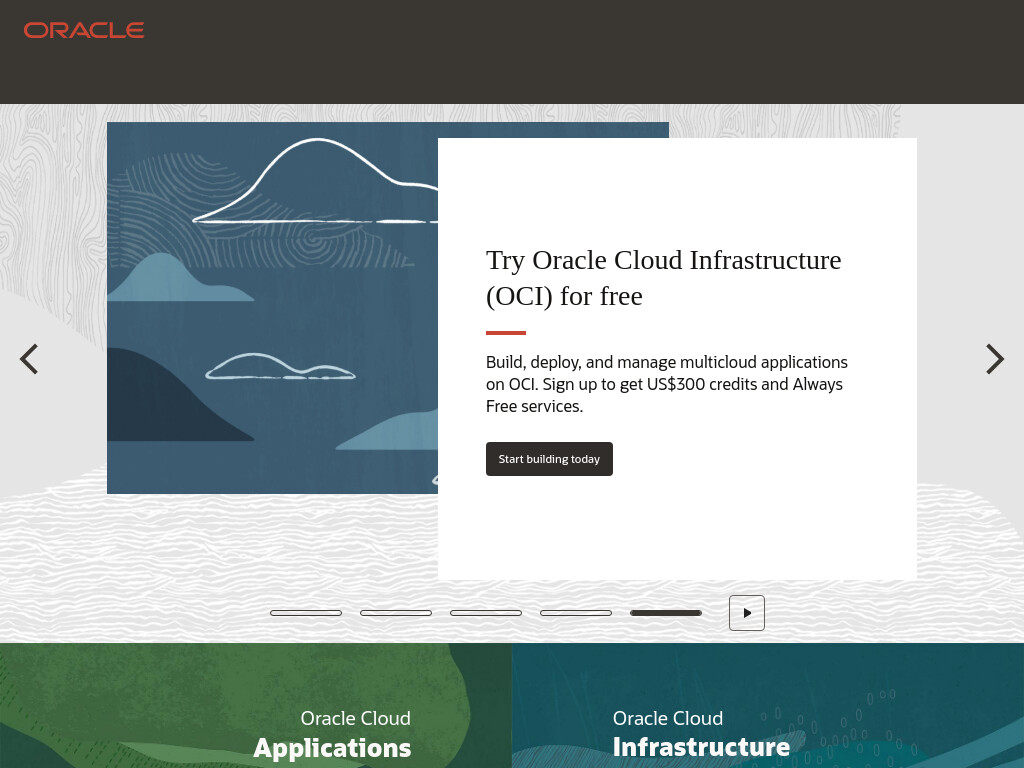Select the third carousel slide indicator
The image size is (1024, 768).
pyautogui.click(x=486, y=613)
